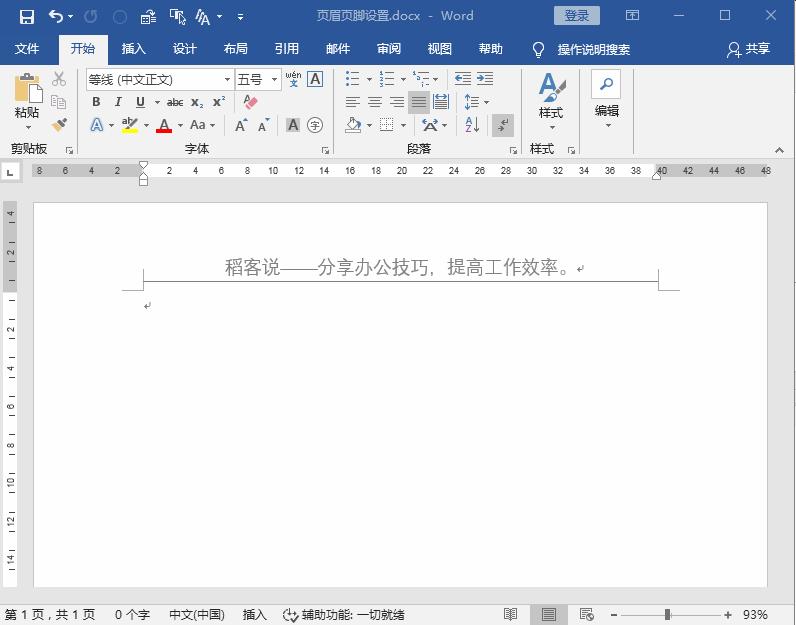Select Print Layout view in status bar
Viewport: 796px width, 625px height.
click(x=548, y=614)
